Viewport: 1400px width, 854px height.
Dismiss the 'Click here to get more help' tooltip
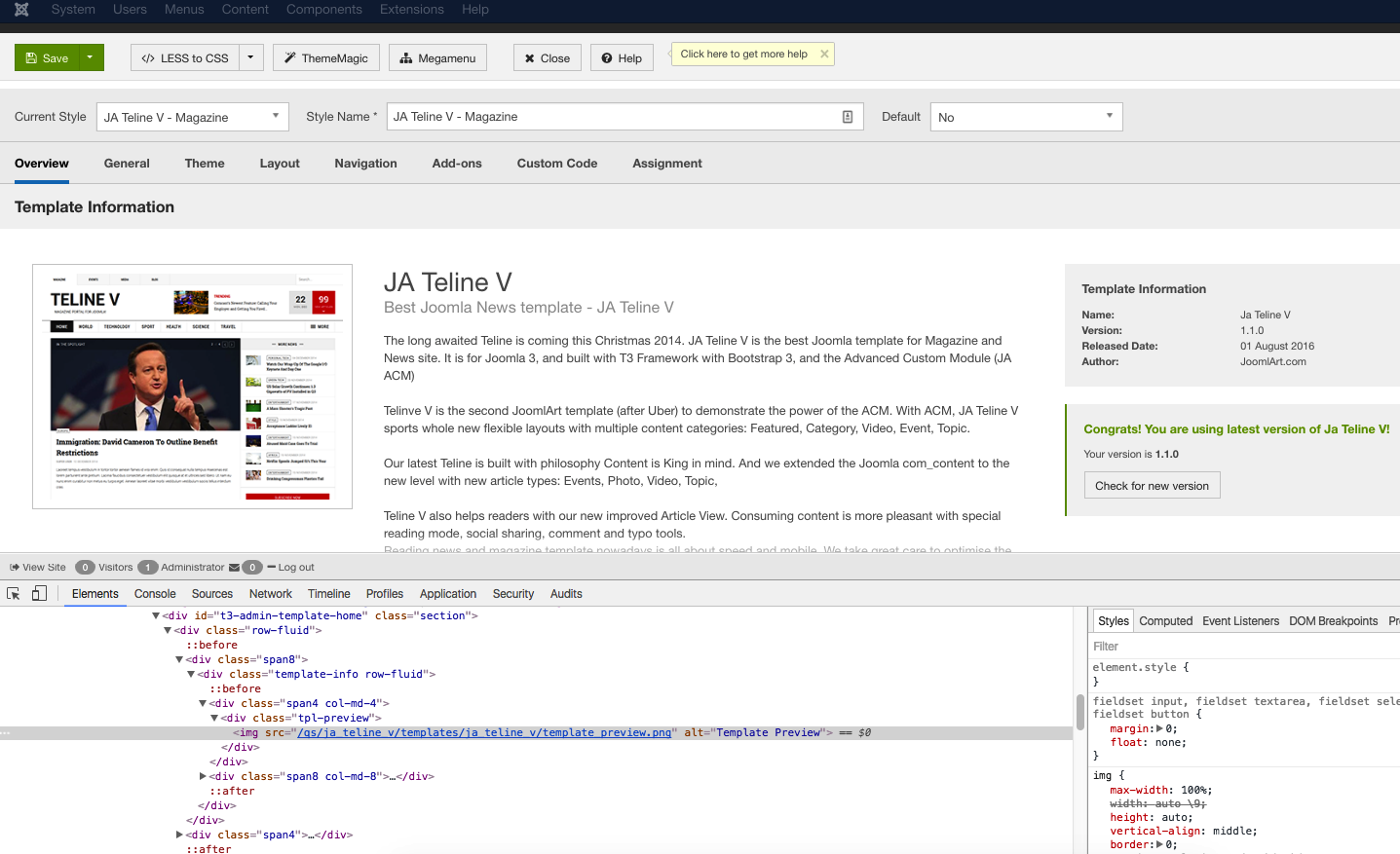coord(824,55)
